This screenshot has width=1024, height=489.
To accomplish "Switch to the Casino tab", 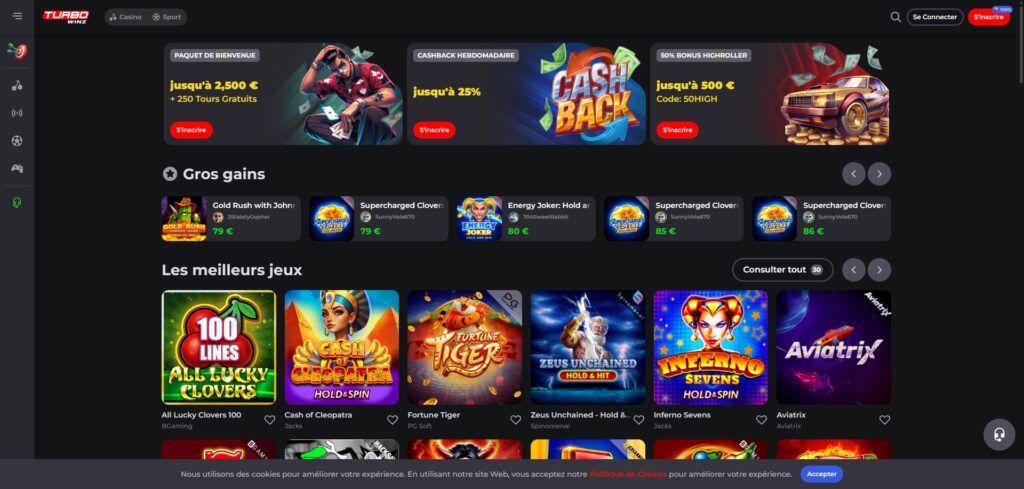I will pyautogui.click(x=125, y=17).
